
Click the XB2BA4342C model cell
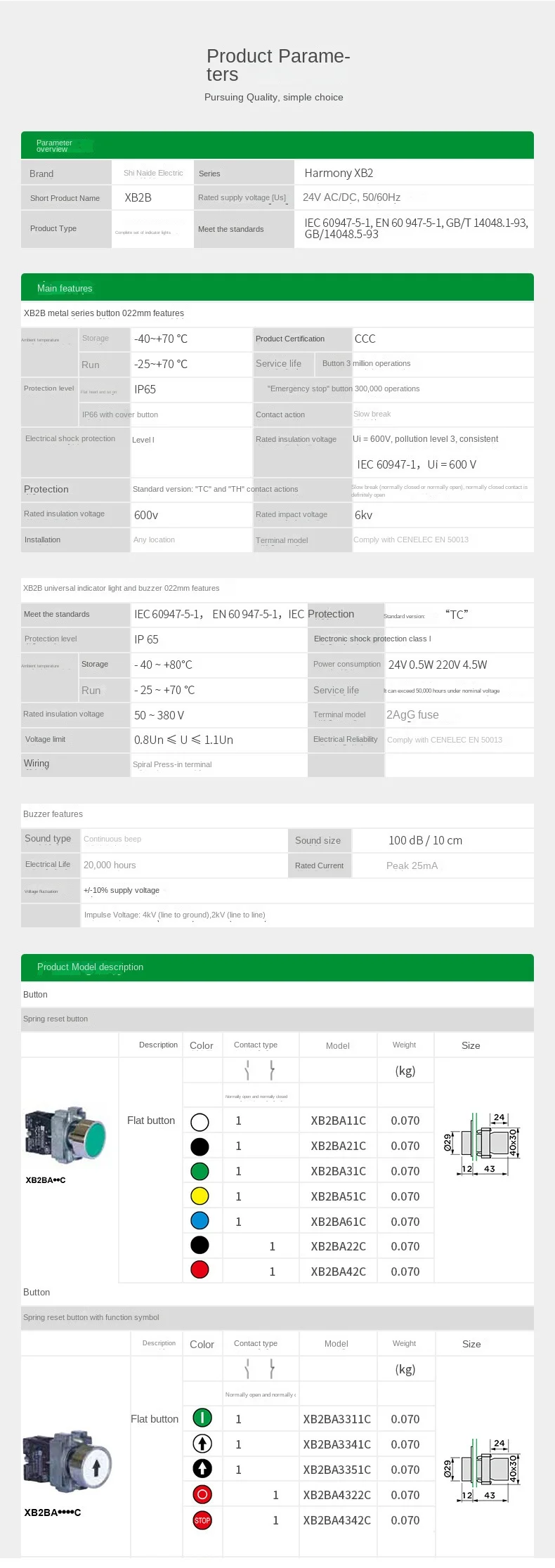point(337,1520)
